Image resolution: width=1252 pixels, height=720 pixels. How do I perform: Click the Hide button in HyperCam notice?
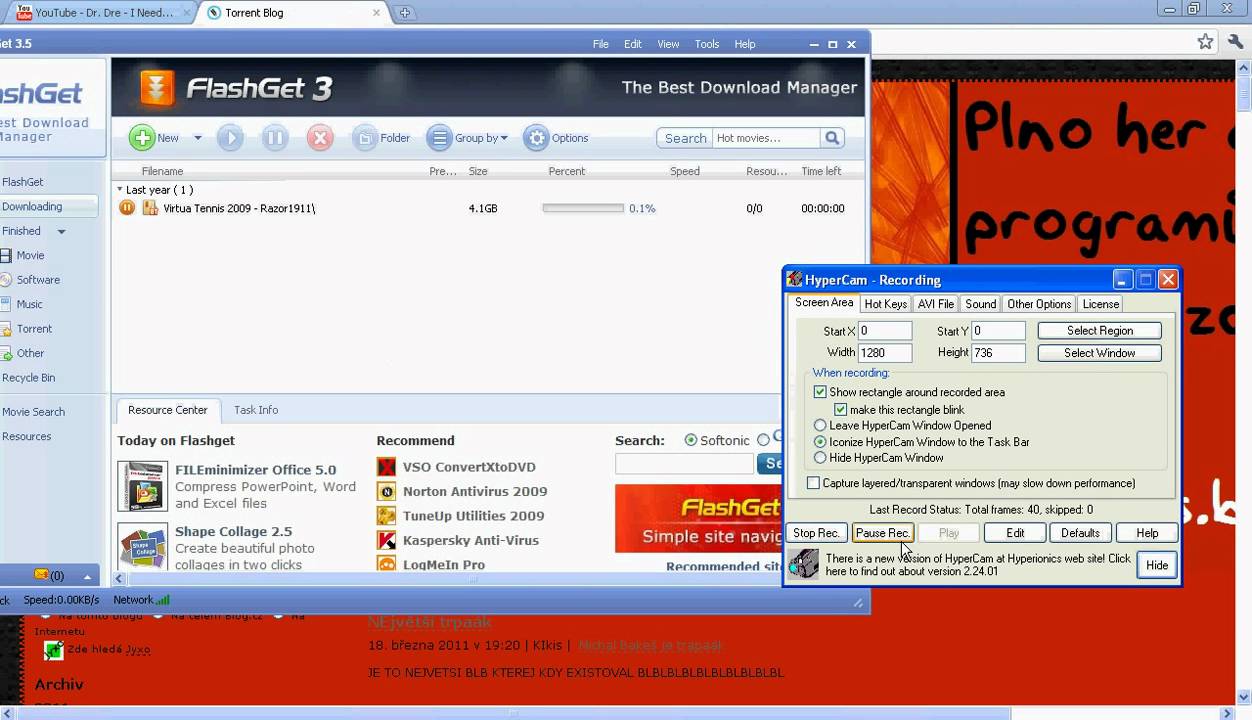[x=1157, y=565]
